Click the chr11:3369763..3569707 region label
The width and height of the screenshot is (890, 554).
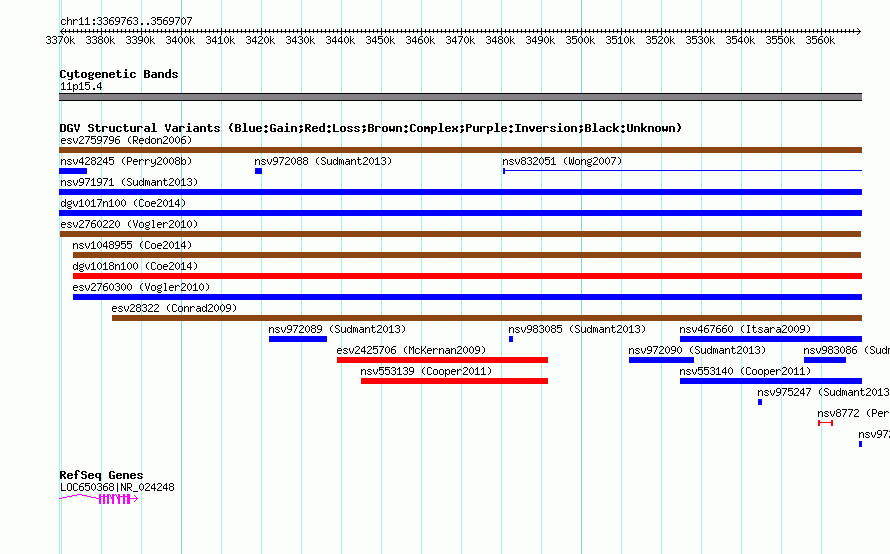point(126,21)
